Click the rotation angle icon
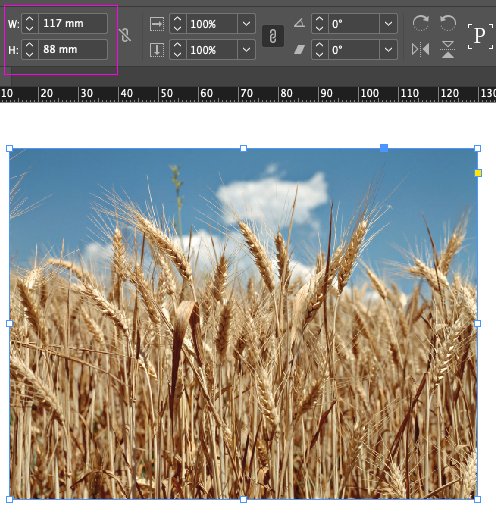Image resolution: width=496 pixels, height=520 pixels. coord(299,23)
